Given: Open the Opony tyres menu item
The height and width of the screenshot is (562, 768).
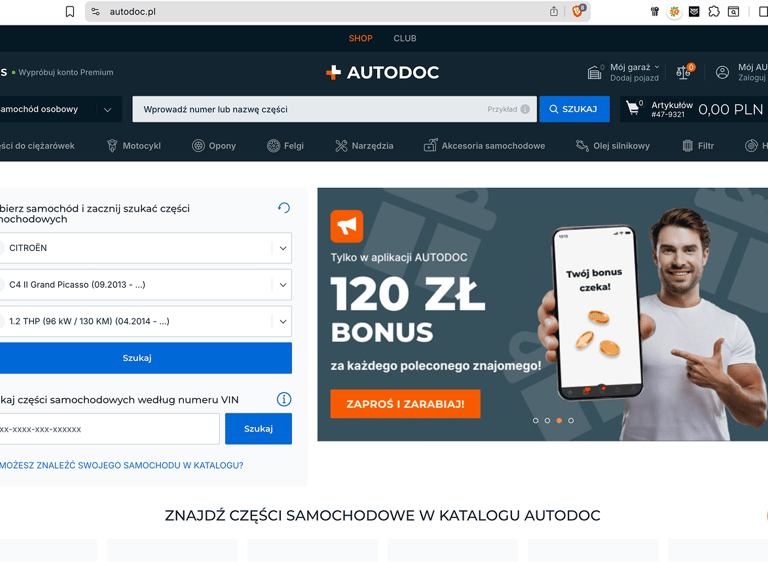Looking at the screenshot, I should (x=214, y=146).
